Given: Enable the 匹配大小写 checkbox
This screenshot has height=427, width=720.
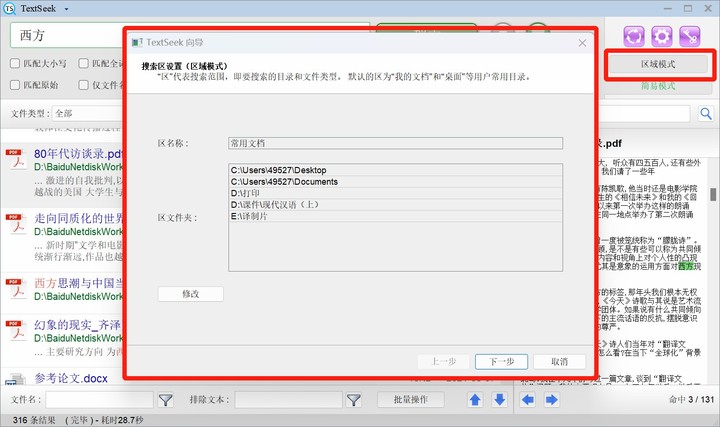Looking at the screenshot, I should [17, 63].
